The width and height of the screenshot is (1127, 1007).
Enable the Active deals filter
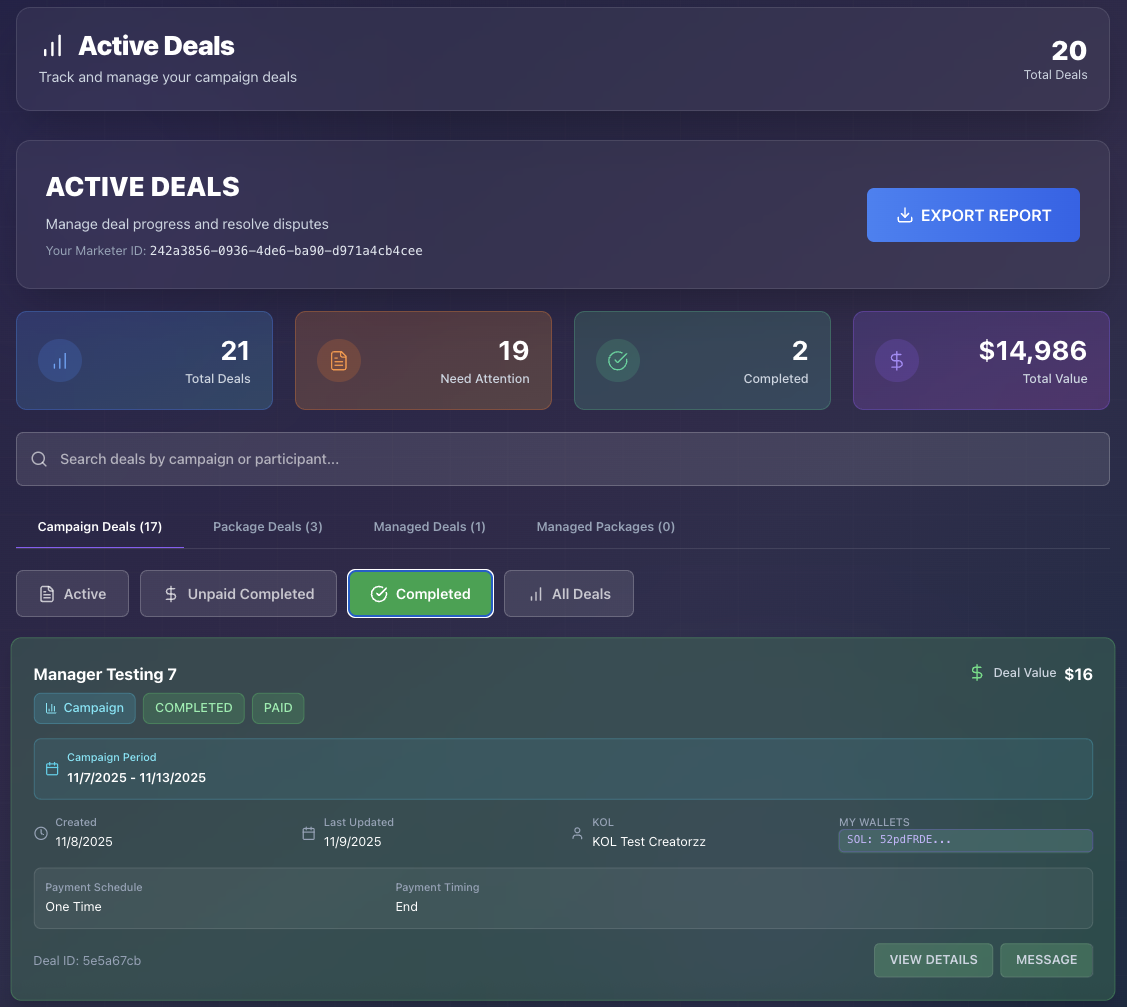[72, 593]
